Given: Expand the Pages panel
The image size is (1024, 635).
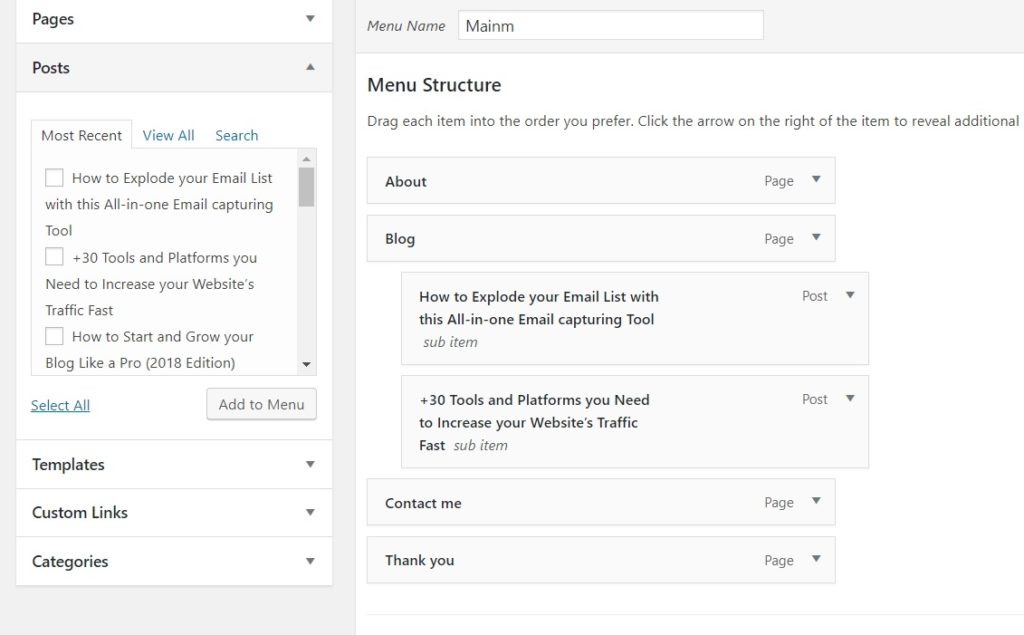Looking at the screenshot, I should (x=310, y=18).
